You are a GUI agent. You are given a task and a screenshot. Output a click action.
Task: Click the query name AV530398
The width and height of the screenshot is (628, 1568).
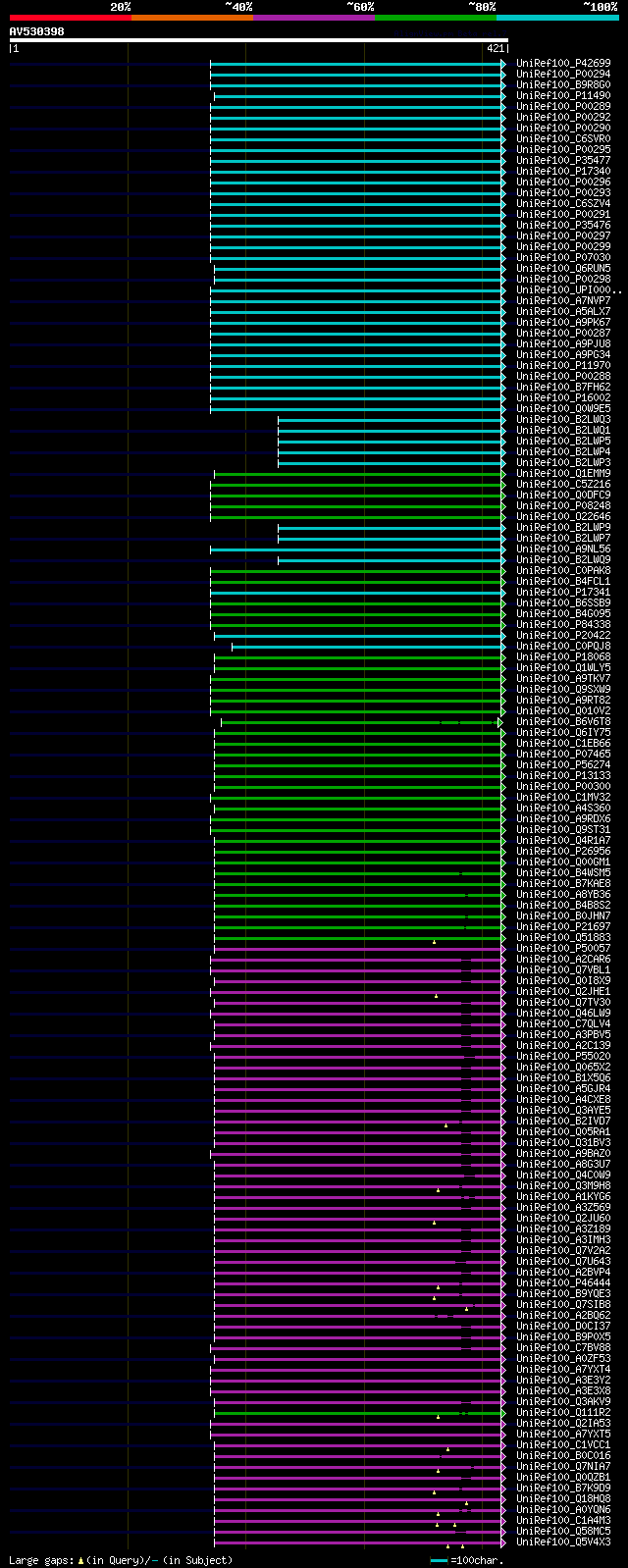tap(37, 31)
